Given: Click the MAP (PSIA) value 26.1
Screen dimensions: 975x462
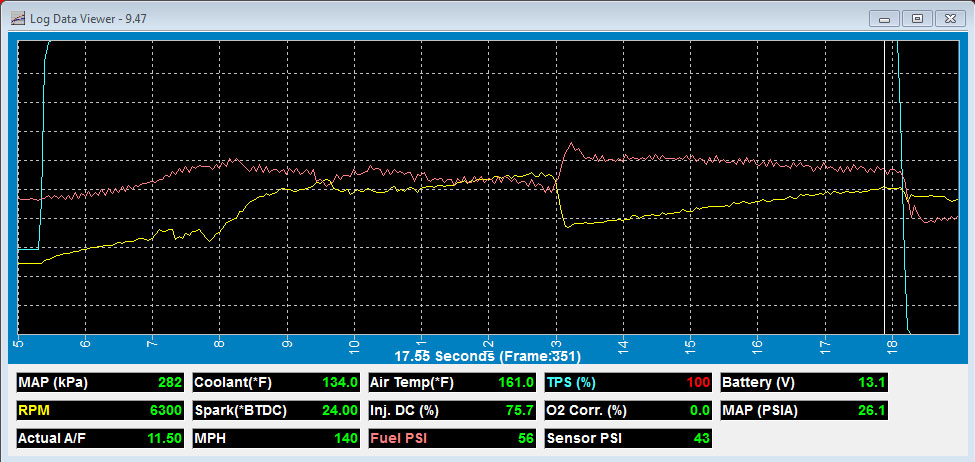Looking at the screenshot, I should click(x=872, y=411).
